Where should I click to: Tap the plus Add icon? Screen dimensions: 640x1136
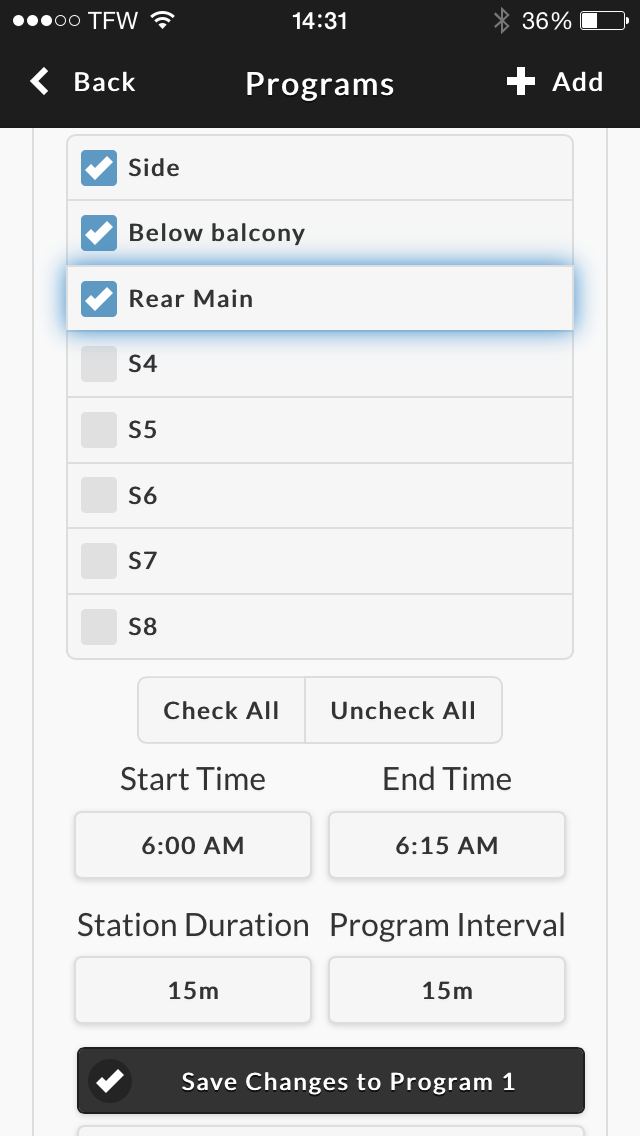coord(521,82)
